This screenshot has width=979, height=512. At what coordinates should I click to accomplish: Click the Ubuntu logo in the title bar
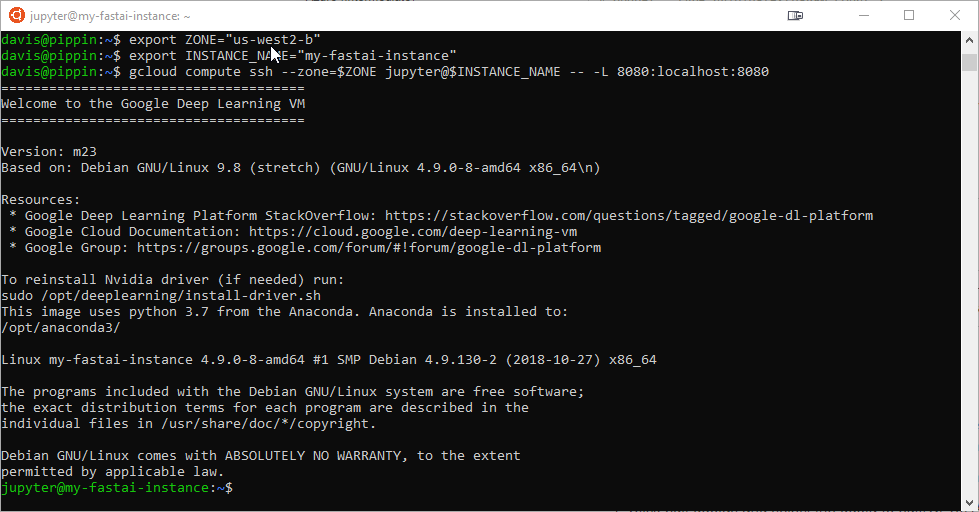pos(17,16)
